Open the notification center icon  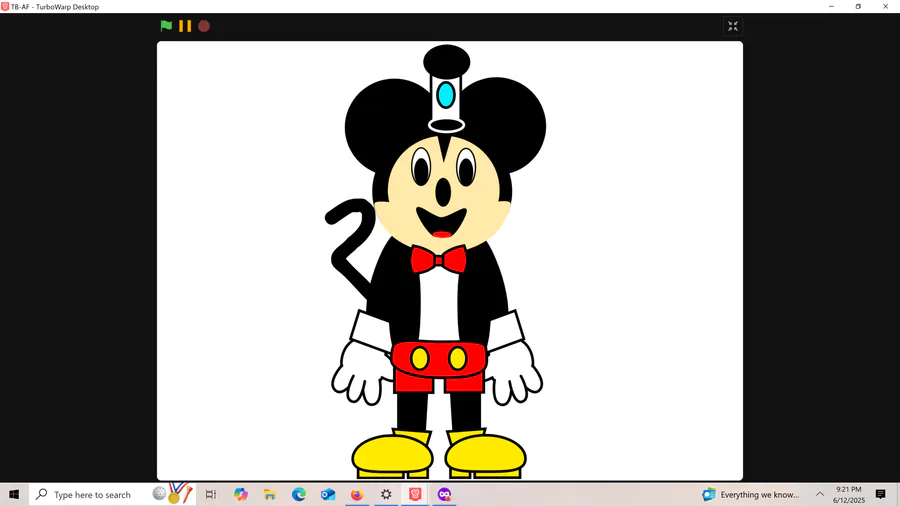[x=880, y=494]
